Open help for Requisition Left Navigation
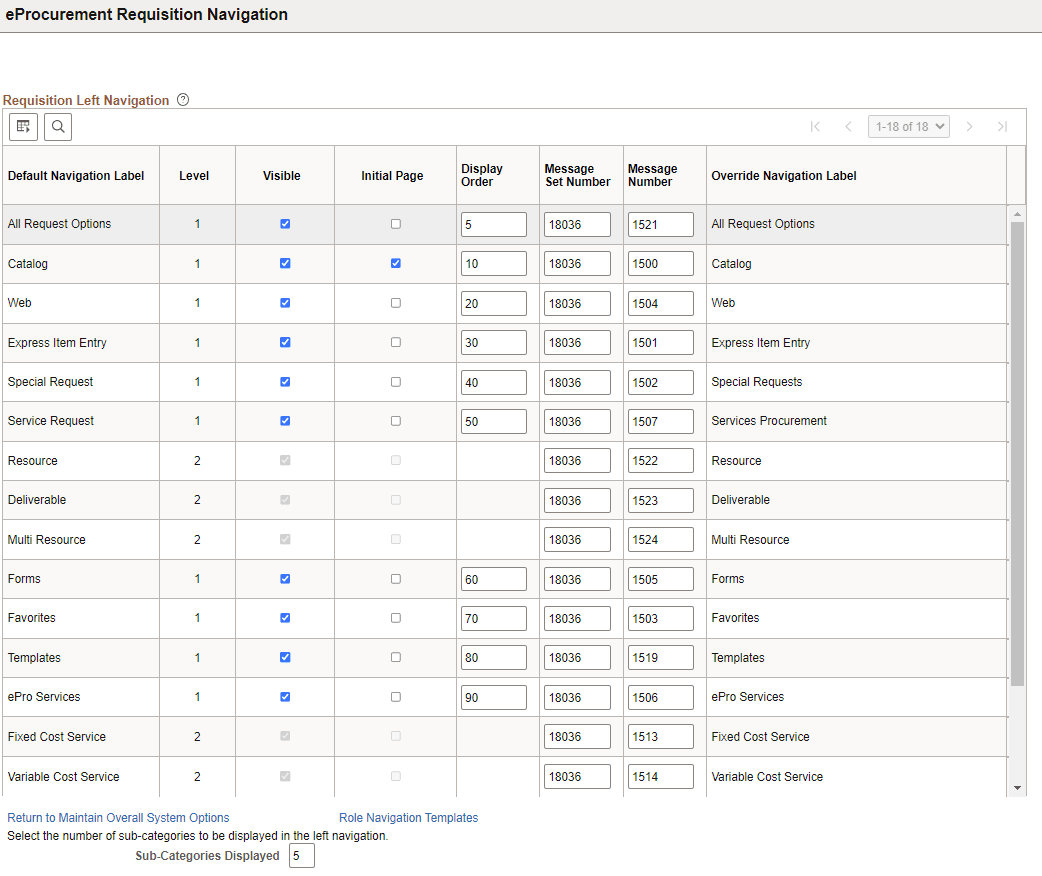 (182, 99)
